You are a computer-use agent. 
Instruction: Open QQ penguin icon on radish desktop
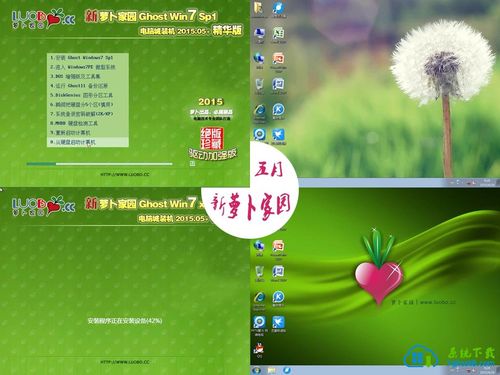point(259,350)
